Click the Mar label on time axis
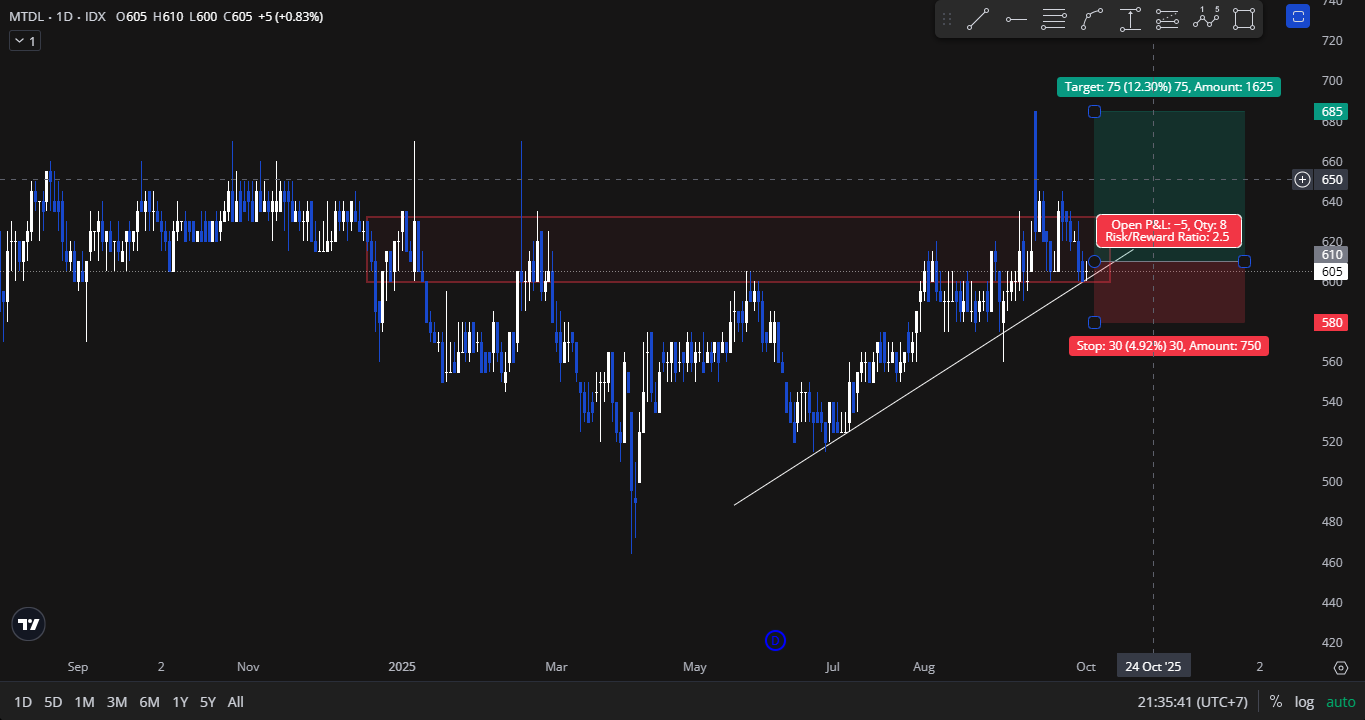This screenshot has height=720, width=1365. point(556,666)
